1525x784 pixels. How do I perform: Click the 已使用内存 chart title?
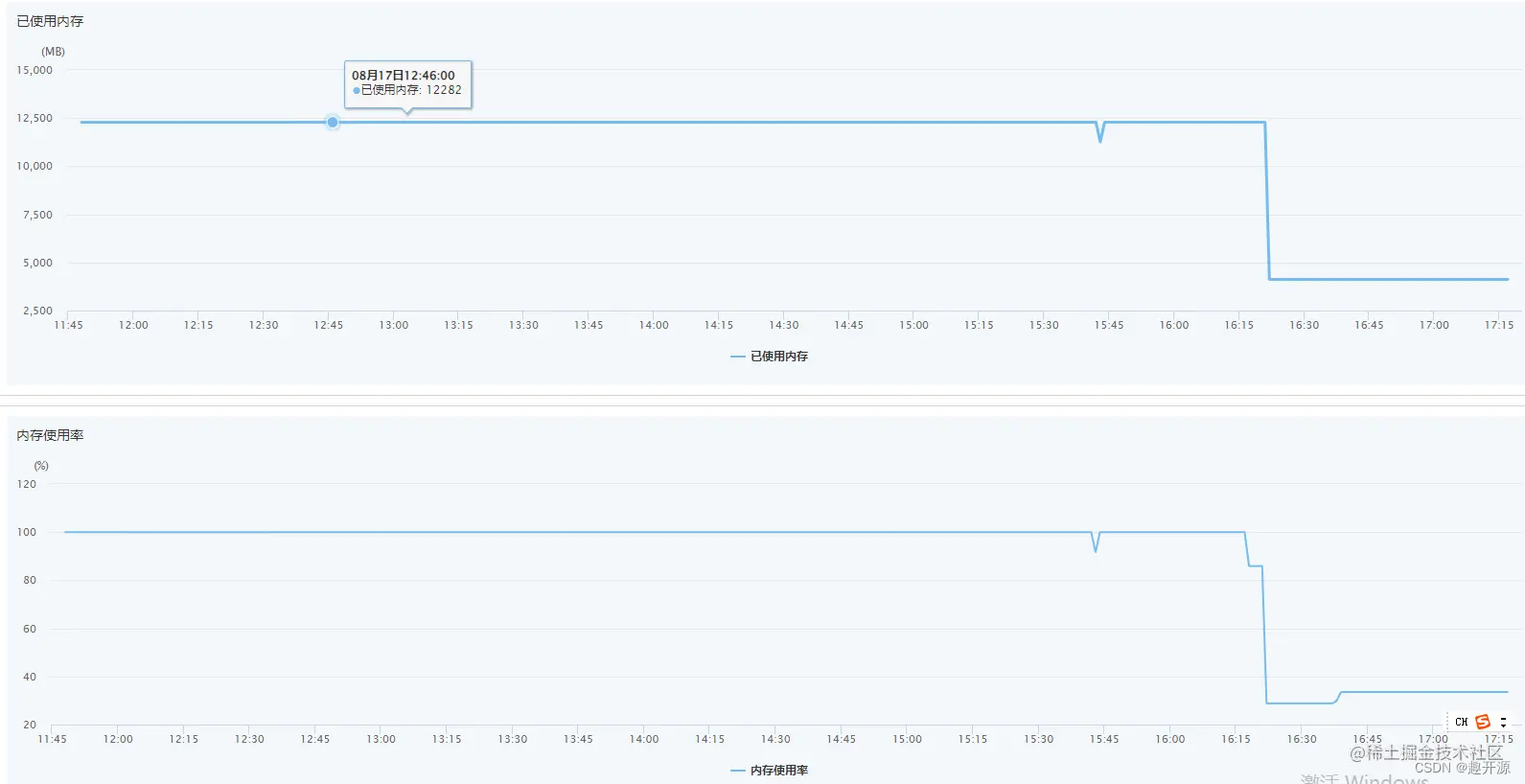click(x=50, y=21)
